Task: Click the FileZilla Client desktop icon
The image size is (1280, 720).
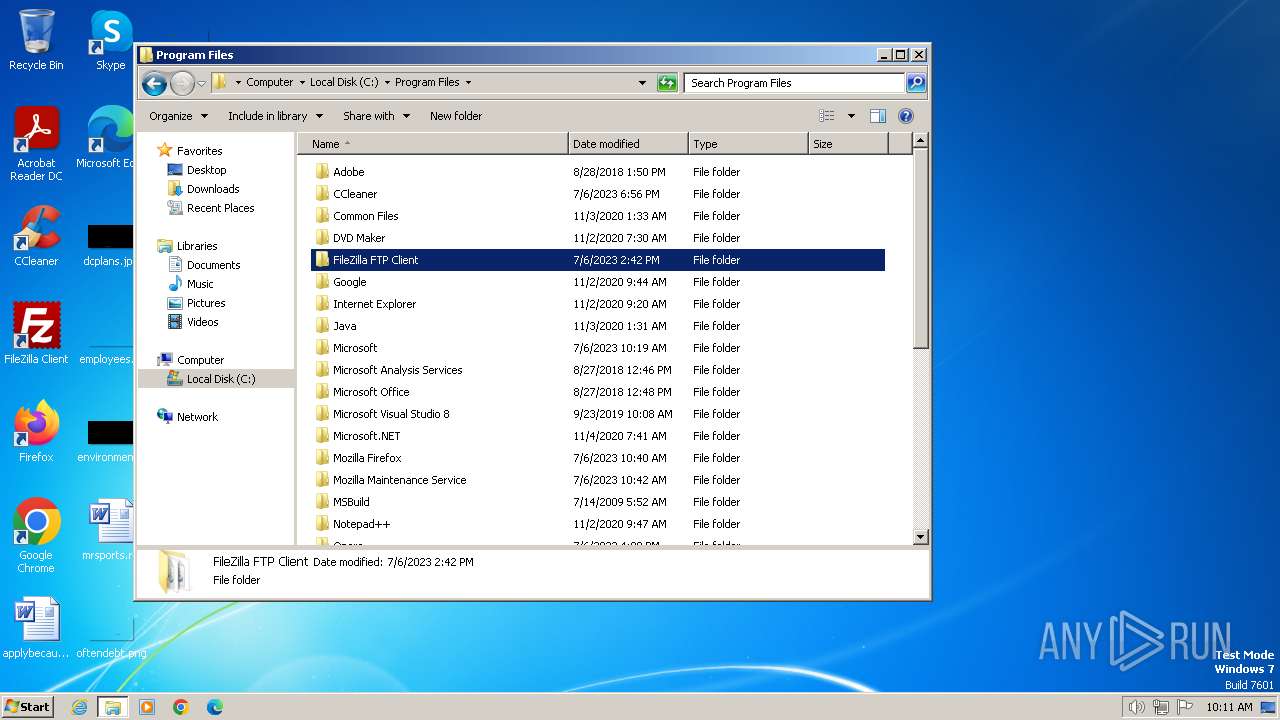Action: coord(36,334)
